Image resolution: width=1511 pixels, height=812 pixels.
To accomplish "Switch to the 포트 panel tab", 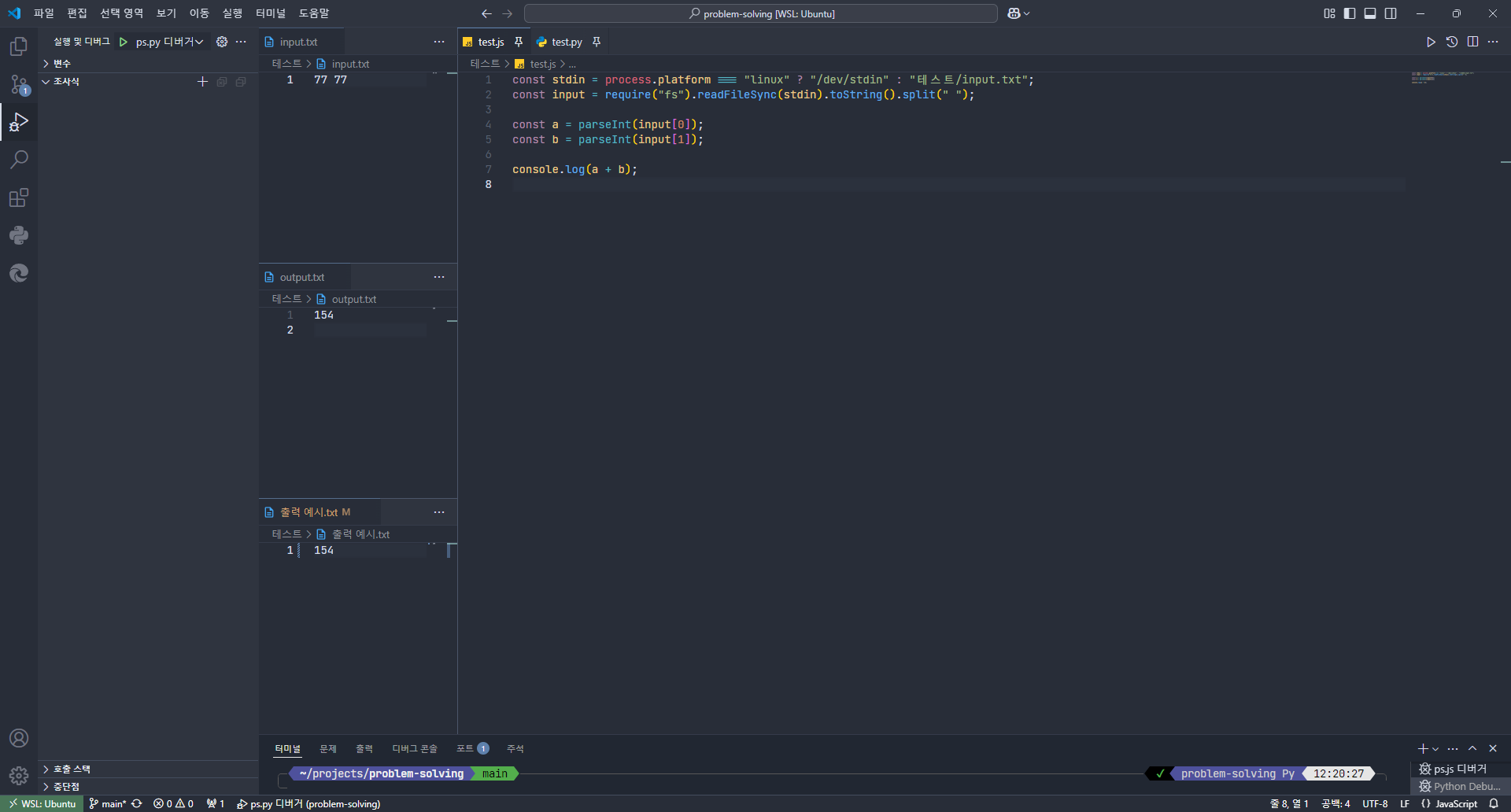I will click(473, 748).
